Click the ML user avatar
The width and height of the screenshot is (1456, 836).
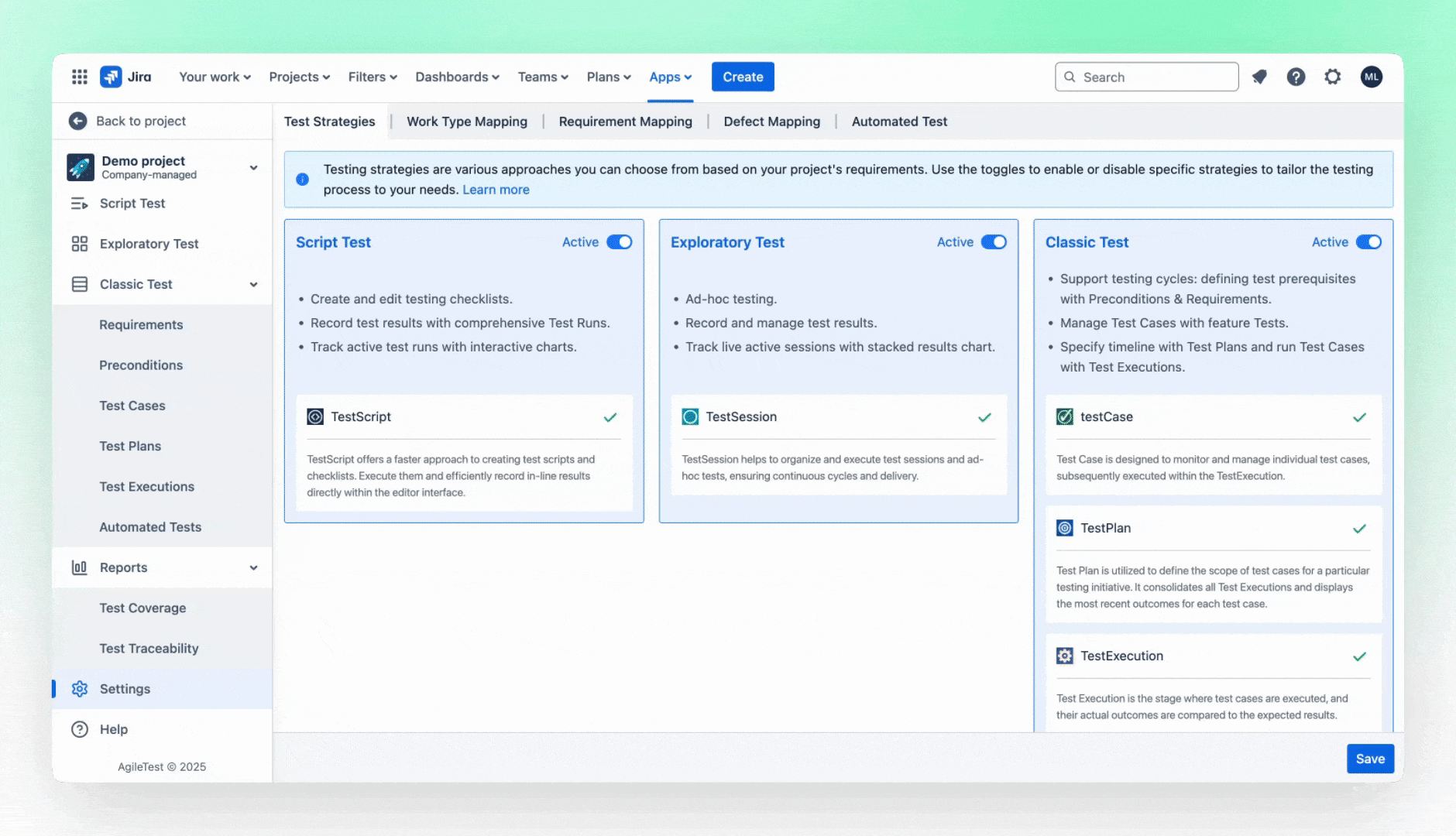pos(1371,77)
